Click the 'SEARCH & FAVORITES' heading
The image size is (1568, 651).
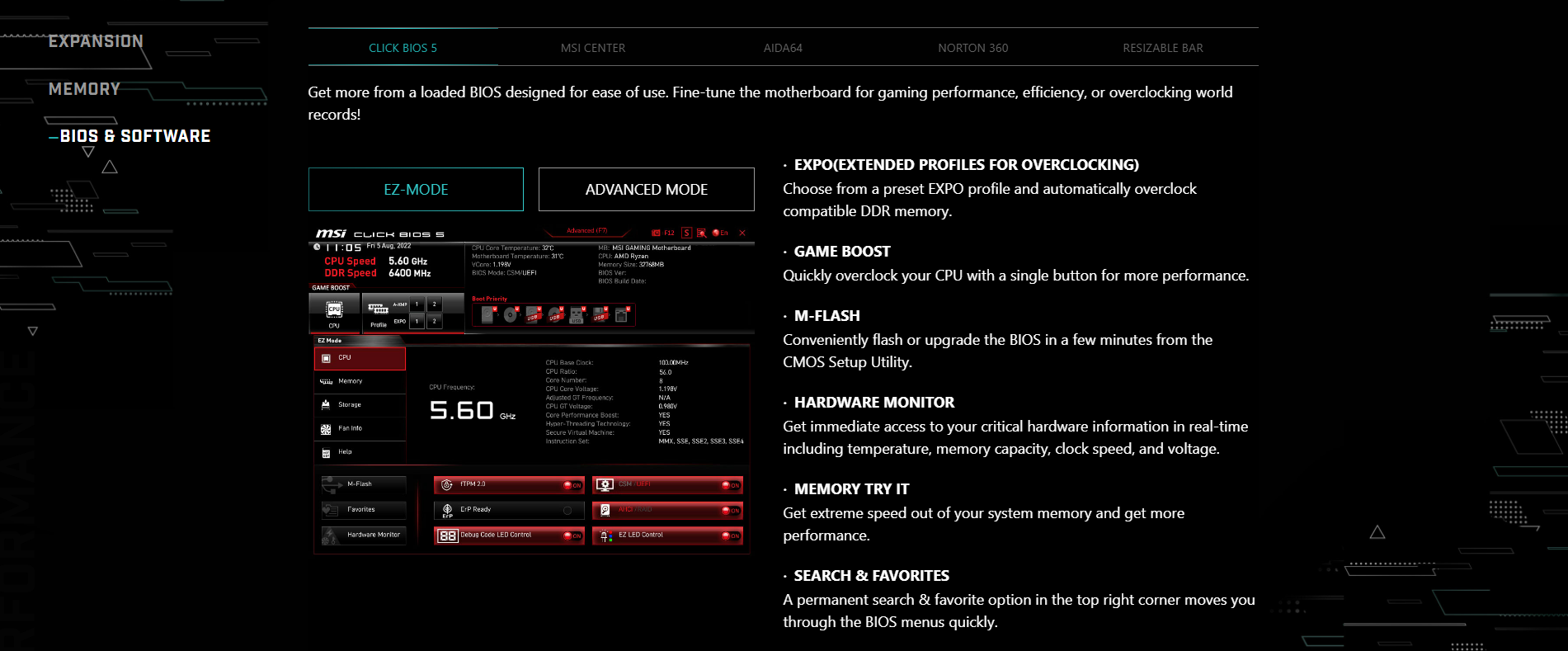[x=872, y=576]
